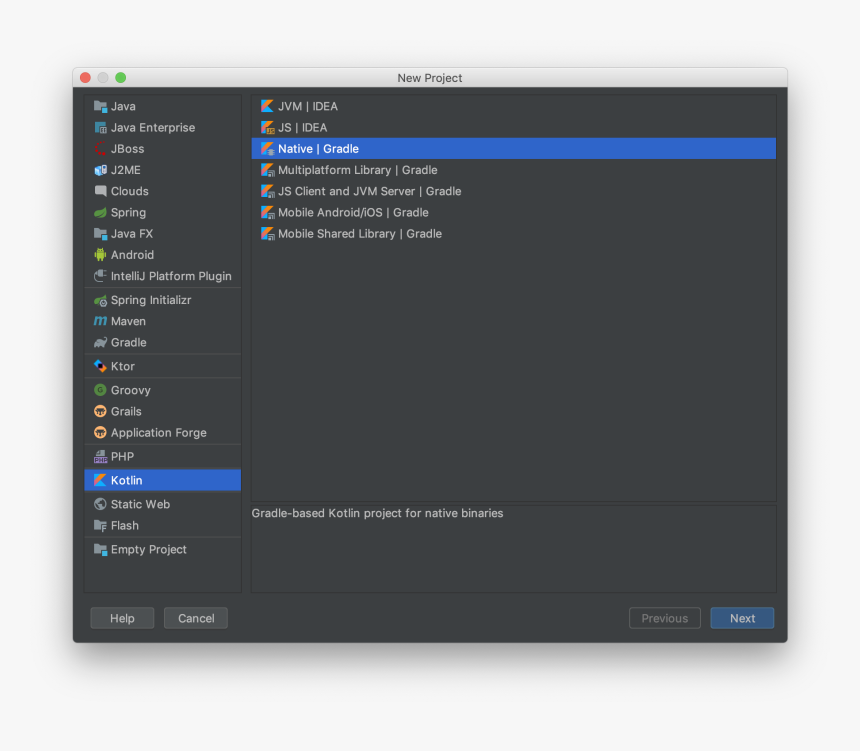This screenshot has width=860, height=751.
Task: Choose the Android project type
Action: coord(163,255)
